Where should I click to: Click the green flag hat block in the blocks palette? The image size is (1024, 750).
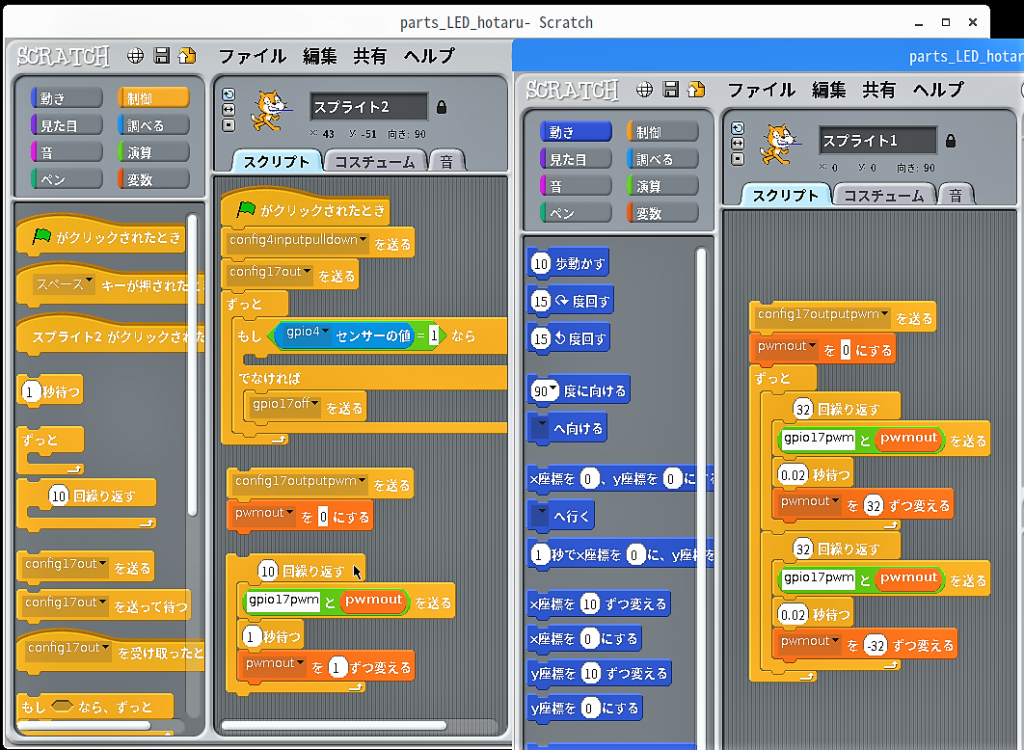click(100, 238)
